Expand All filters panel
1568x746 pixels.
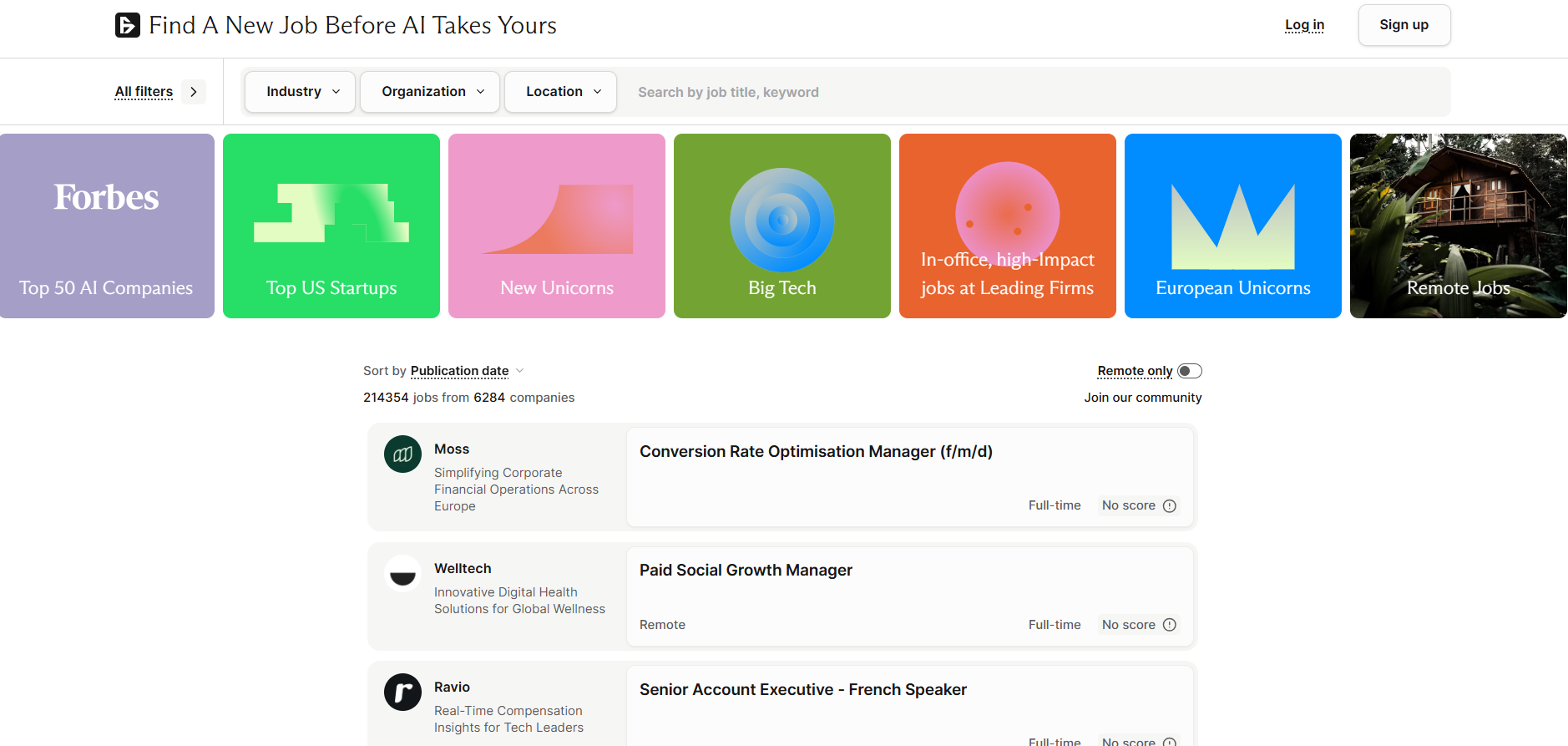[x=159, y=92]
